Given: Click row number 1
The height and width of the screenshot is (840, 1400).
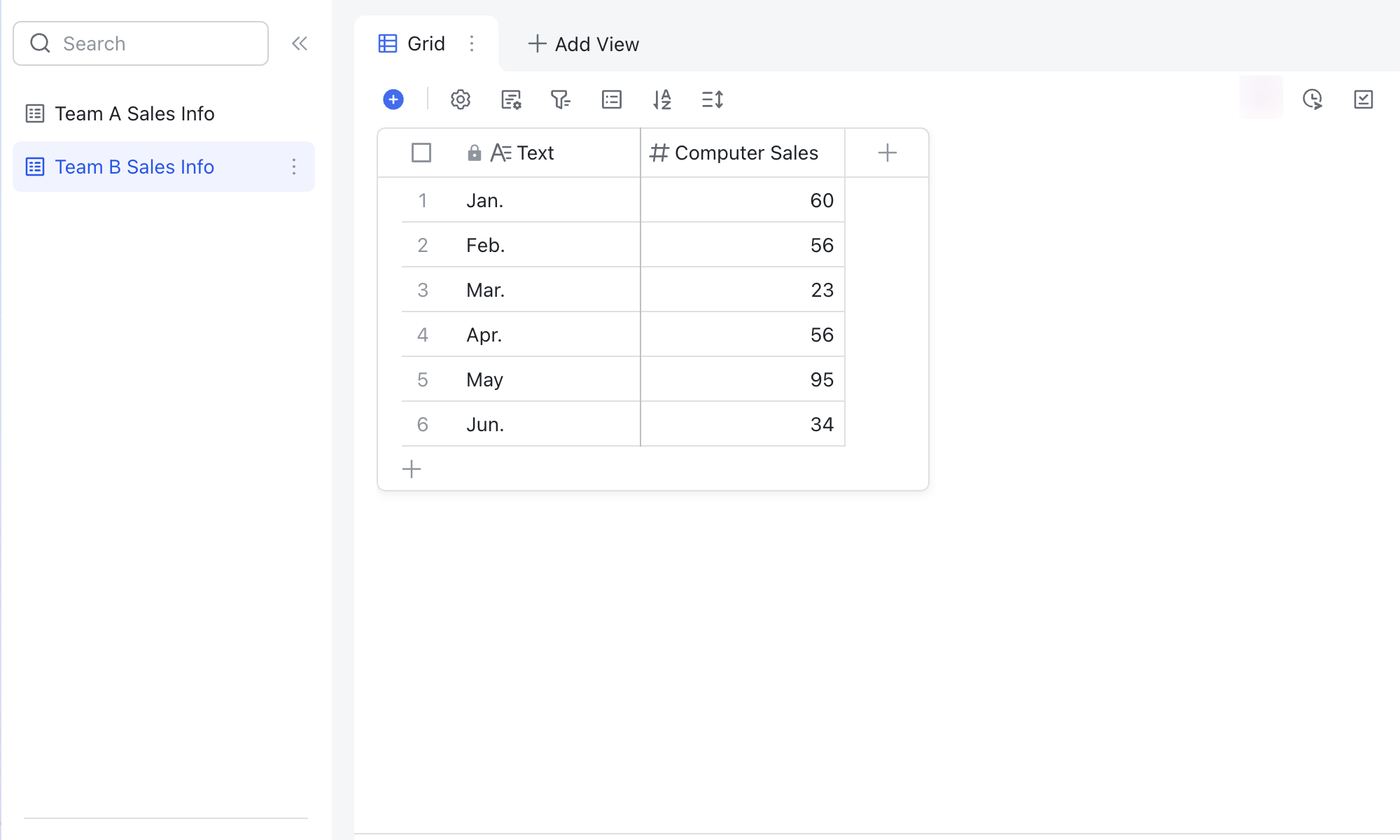Looking at the screenshot, I should pos(423,200).
